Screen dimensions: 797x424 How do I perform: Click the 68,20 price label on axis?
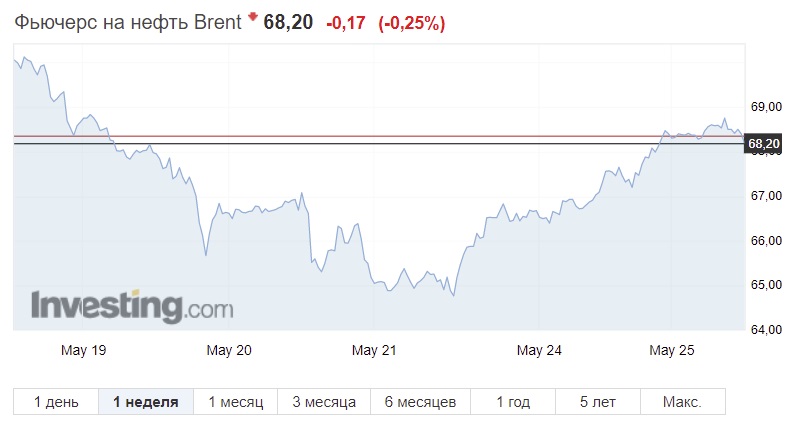(x=763, y=144)
